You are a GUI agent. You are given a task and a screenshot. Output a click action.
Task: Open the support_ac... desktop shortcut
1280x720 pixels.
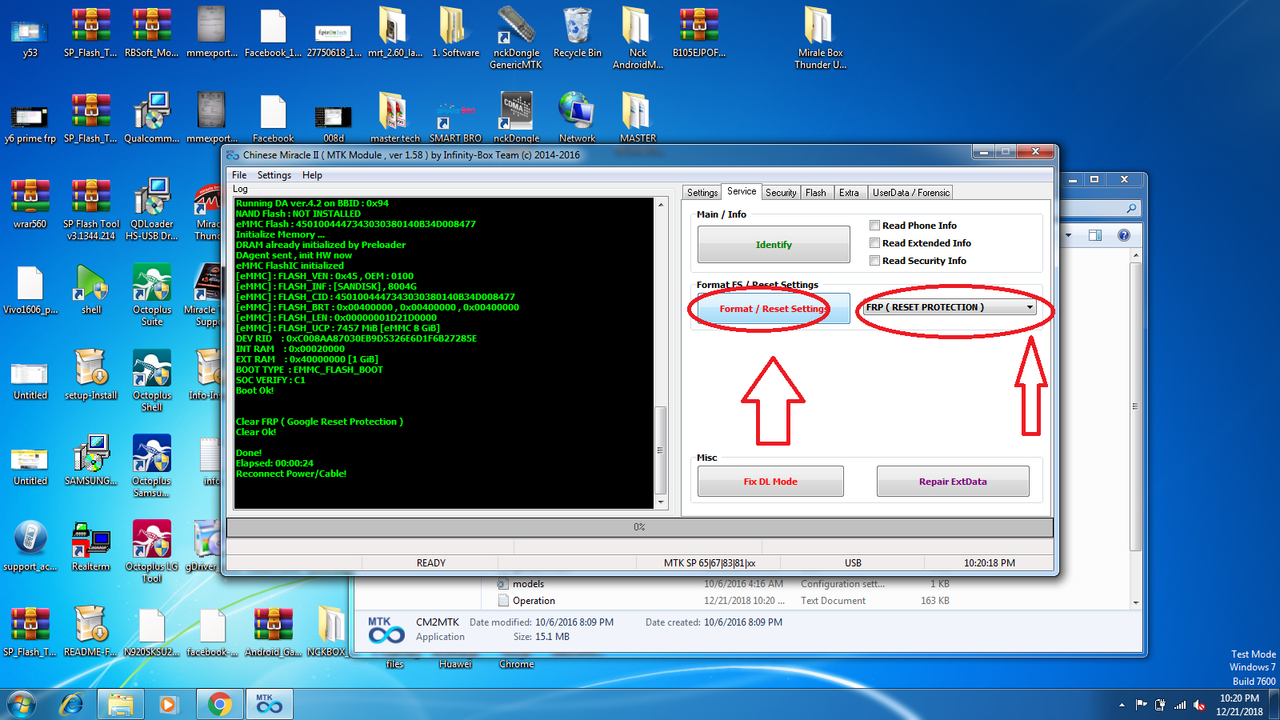click(30, 546)
